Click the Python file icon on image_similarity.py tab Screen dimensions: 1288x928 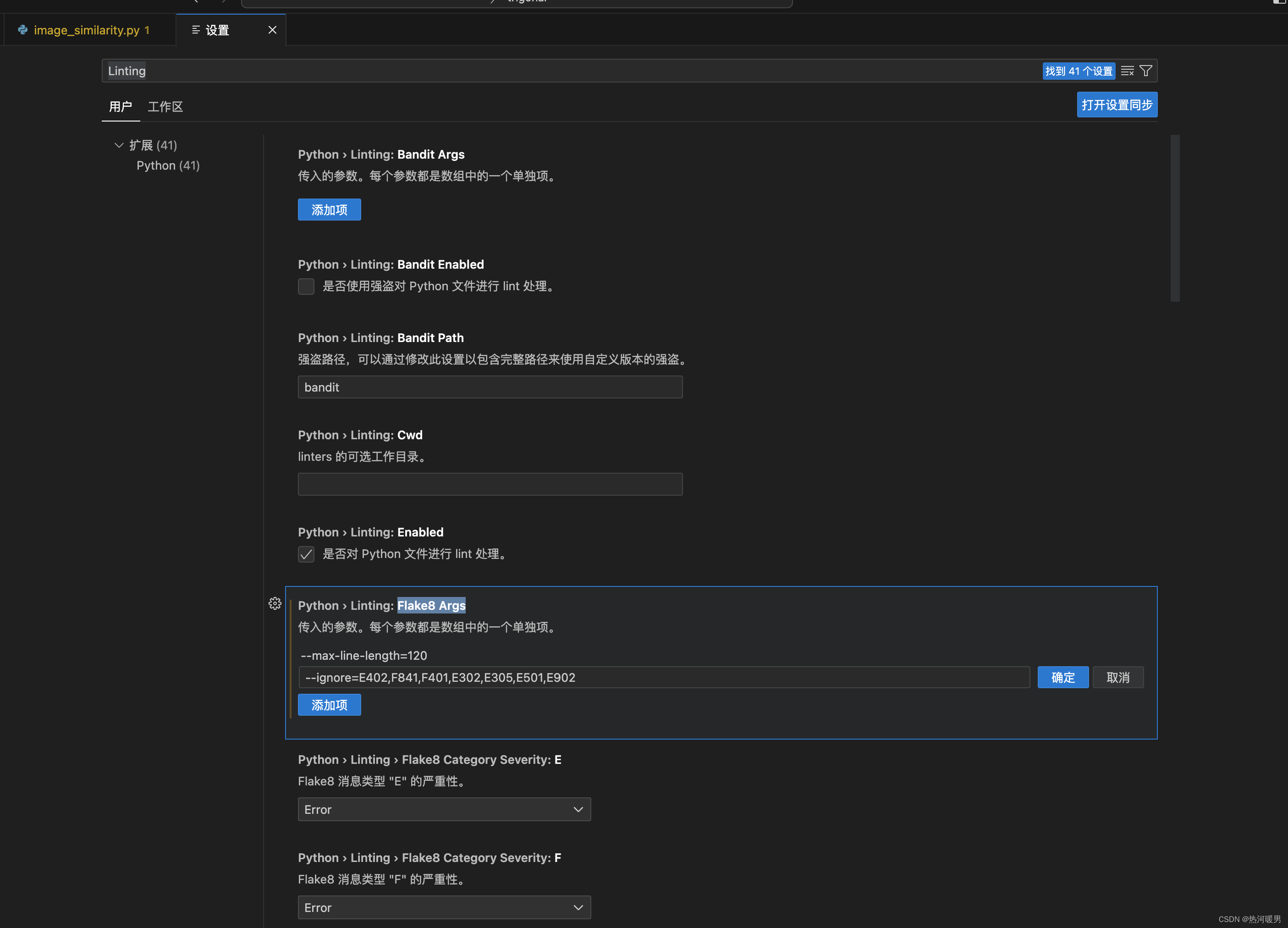click(x=23, y=30)
